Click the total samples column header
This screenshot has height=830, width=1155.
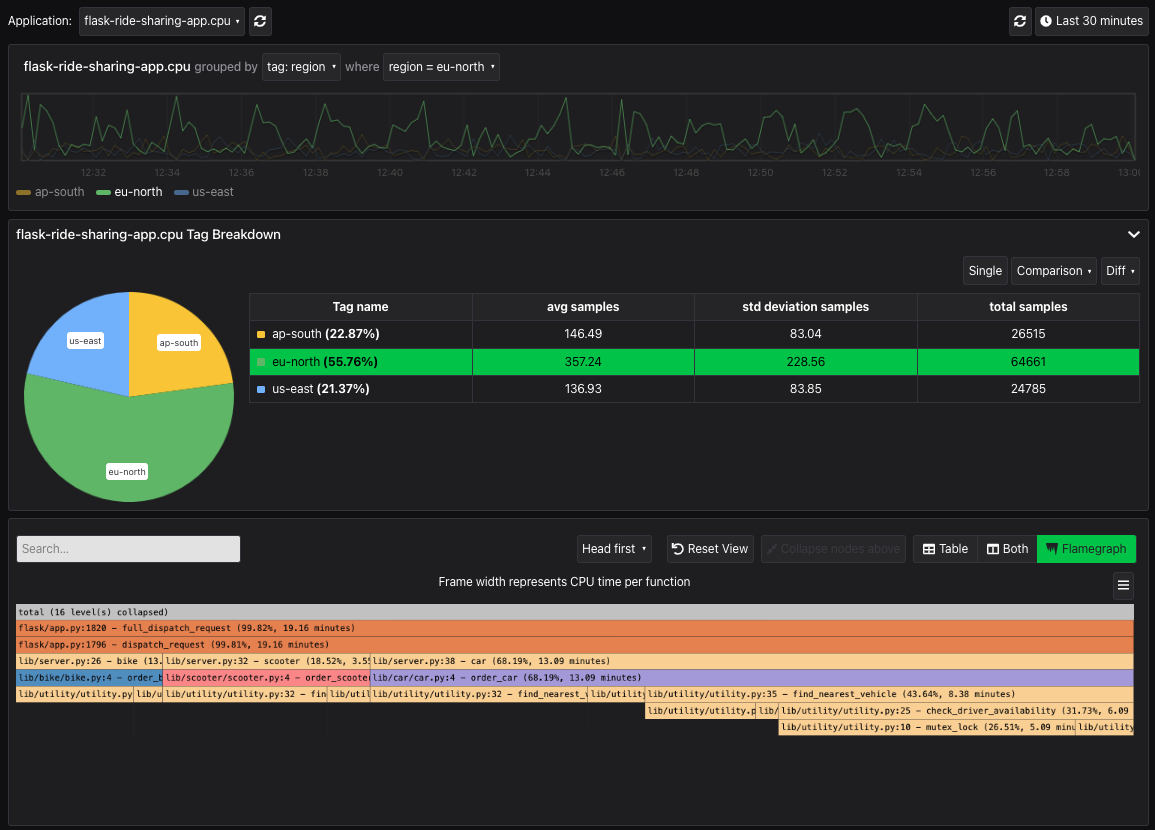[1028, 306]
